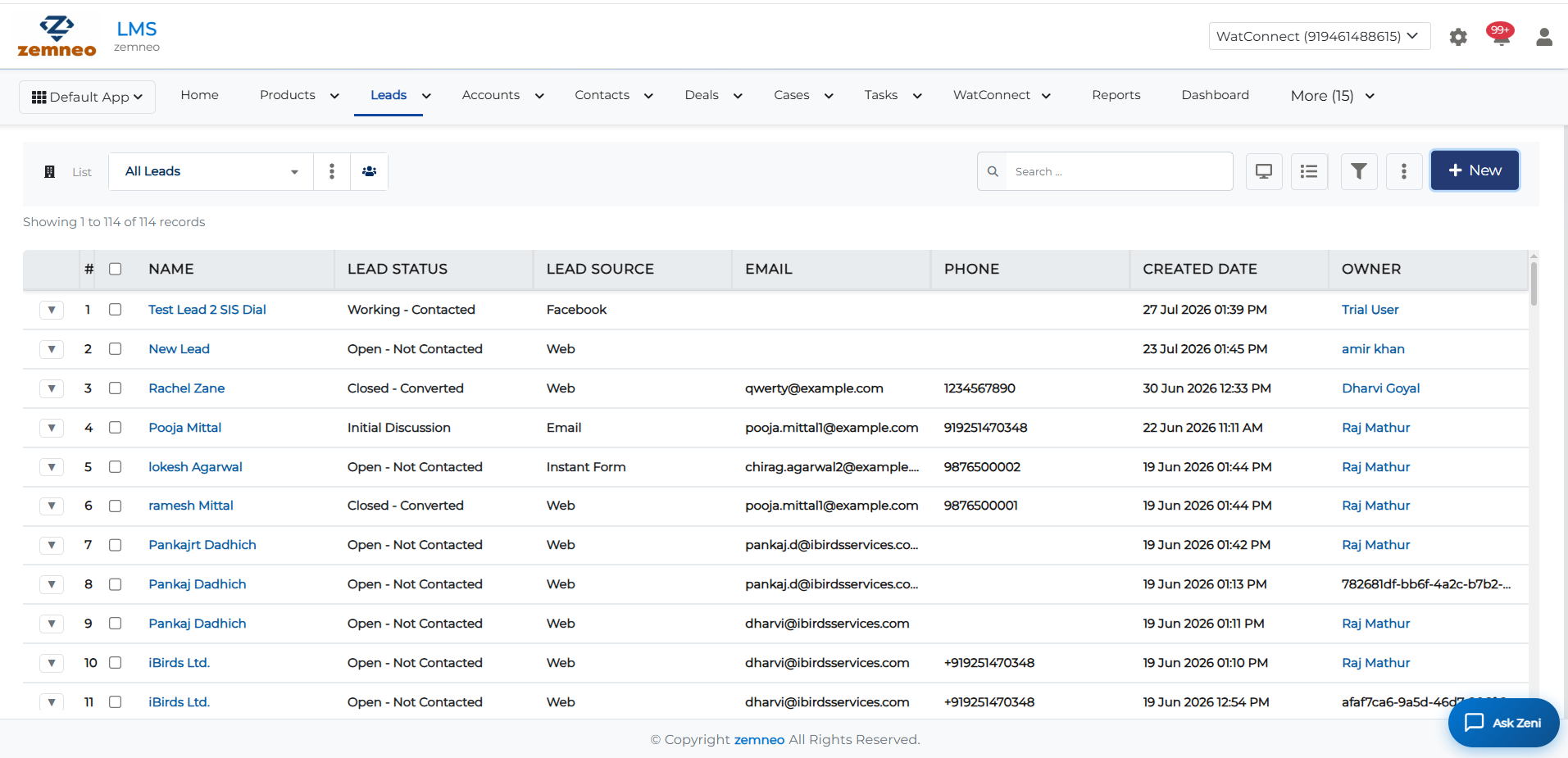
Task: Switch to monitor display view icon
Action: click(1264, 171)
